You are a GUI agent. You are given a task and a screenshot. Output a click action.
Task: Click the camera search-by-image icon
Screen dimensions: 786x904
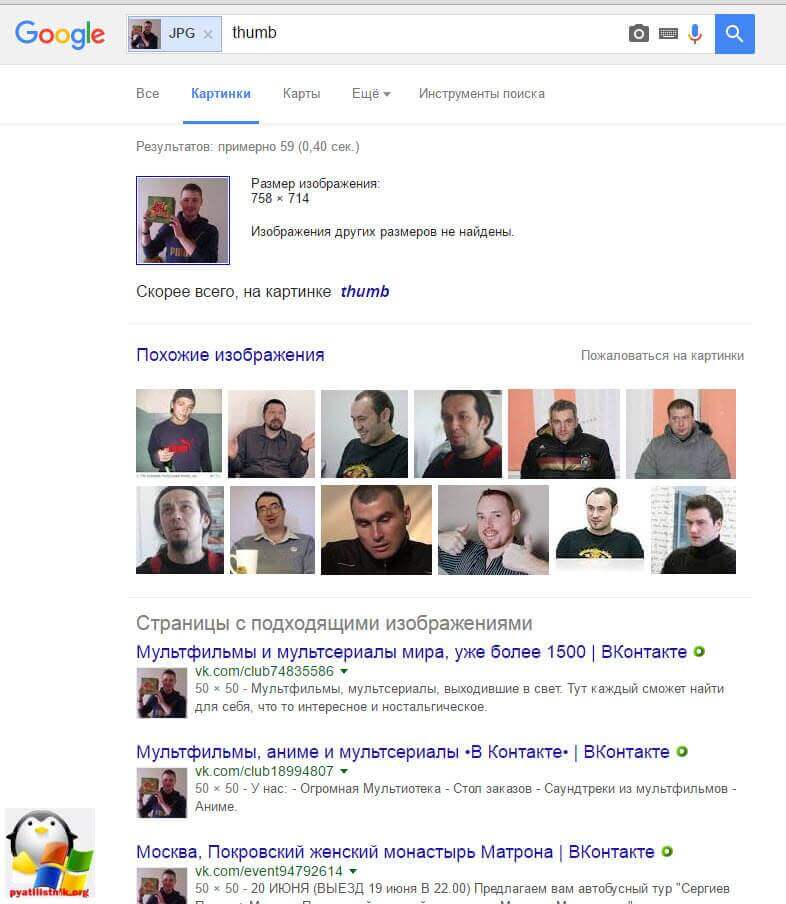pyautogui.click(x=638, y=33)
